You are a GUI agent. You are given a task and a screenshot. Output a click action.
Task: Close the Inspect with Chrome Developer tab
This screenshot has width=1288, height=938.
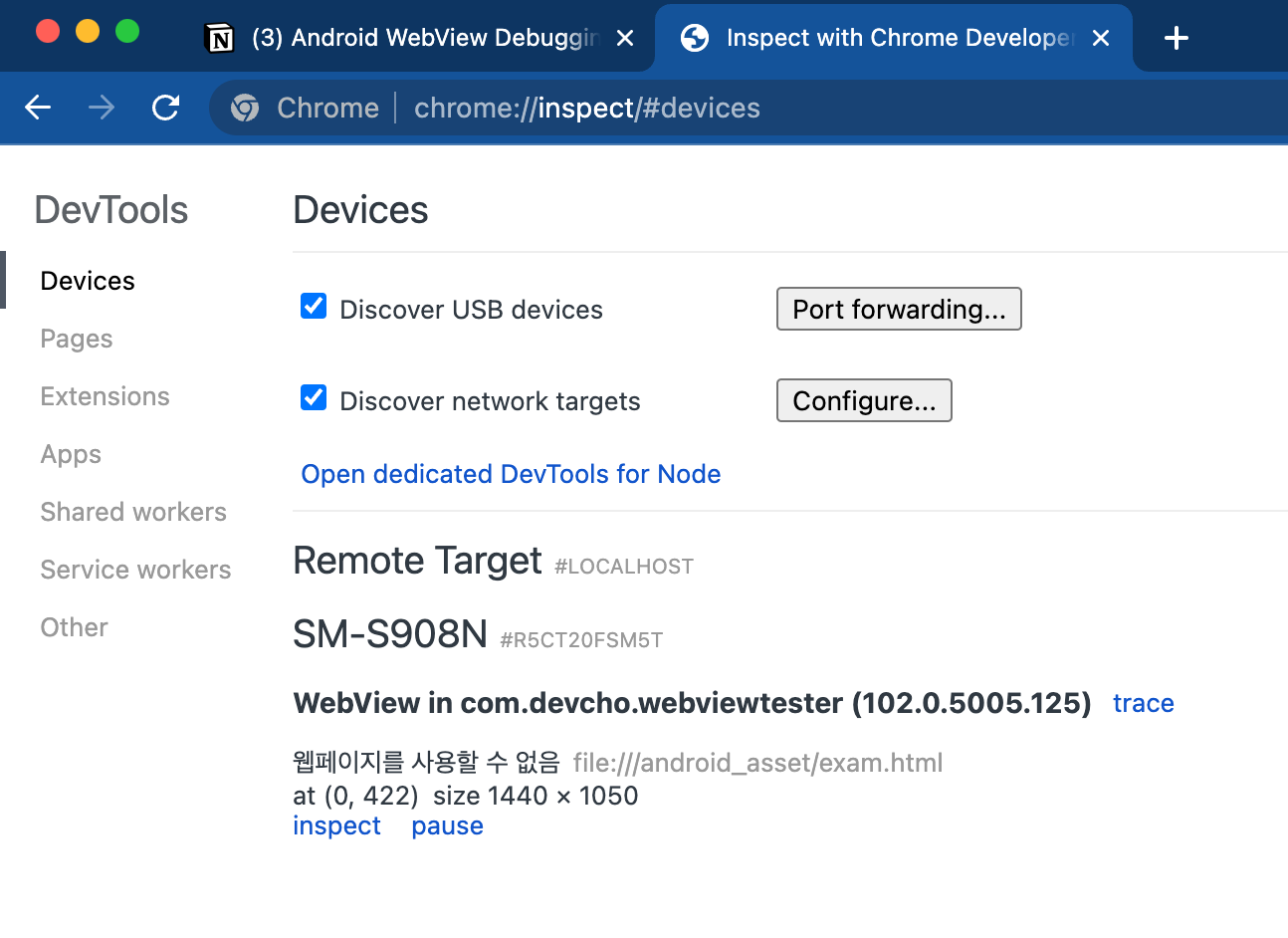pyautogui.click(x=1101, y=38)
